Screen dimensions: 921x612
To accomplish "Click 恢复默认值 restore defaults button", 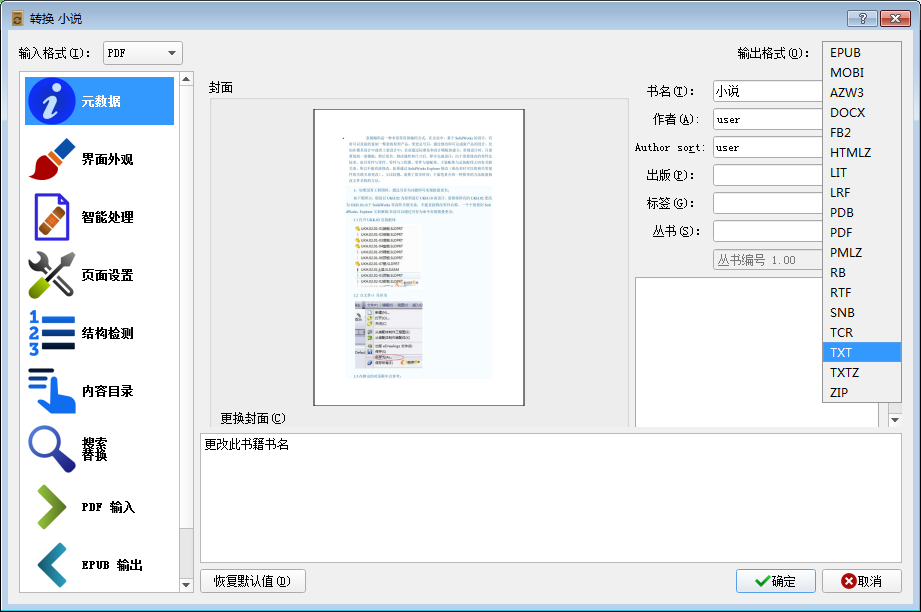I will 252,581.
